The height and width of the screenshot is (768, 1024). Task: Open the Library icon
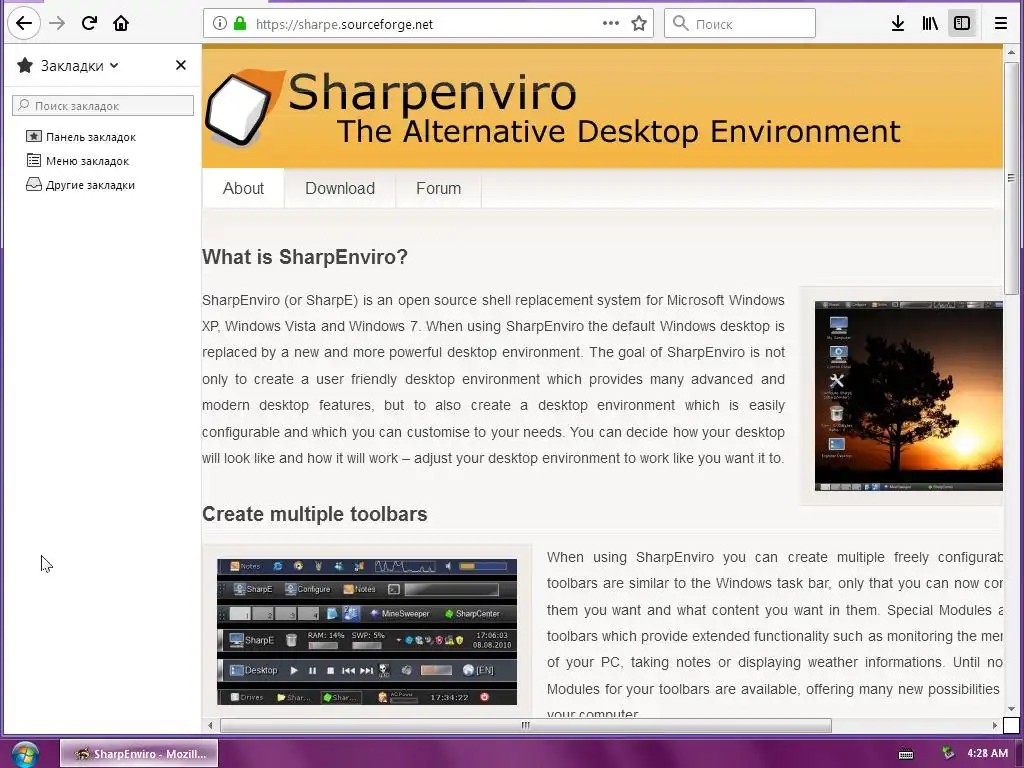point(930,24)
